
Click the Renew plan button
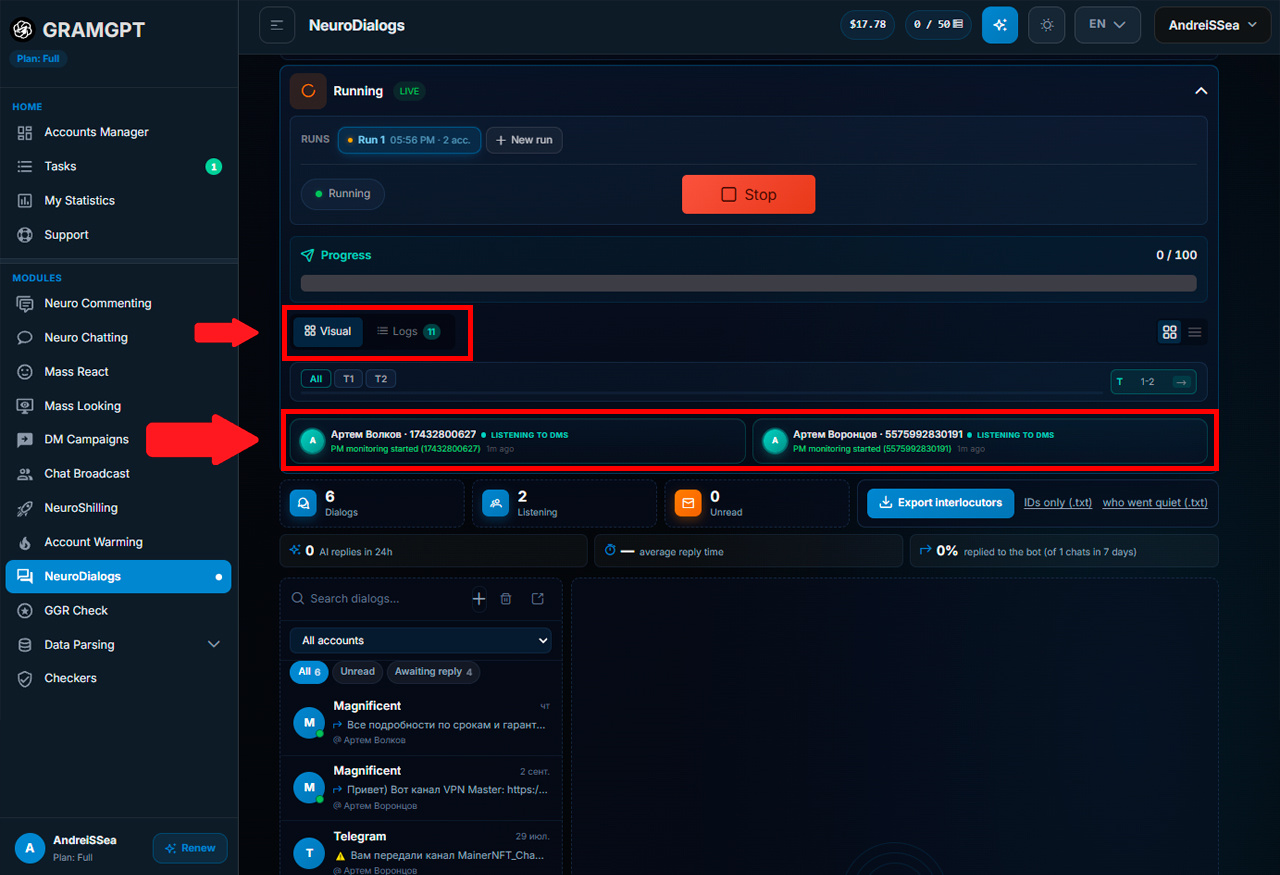tap(190, 848)
